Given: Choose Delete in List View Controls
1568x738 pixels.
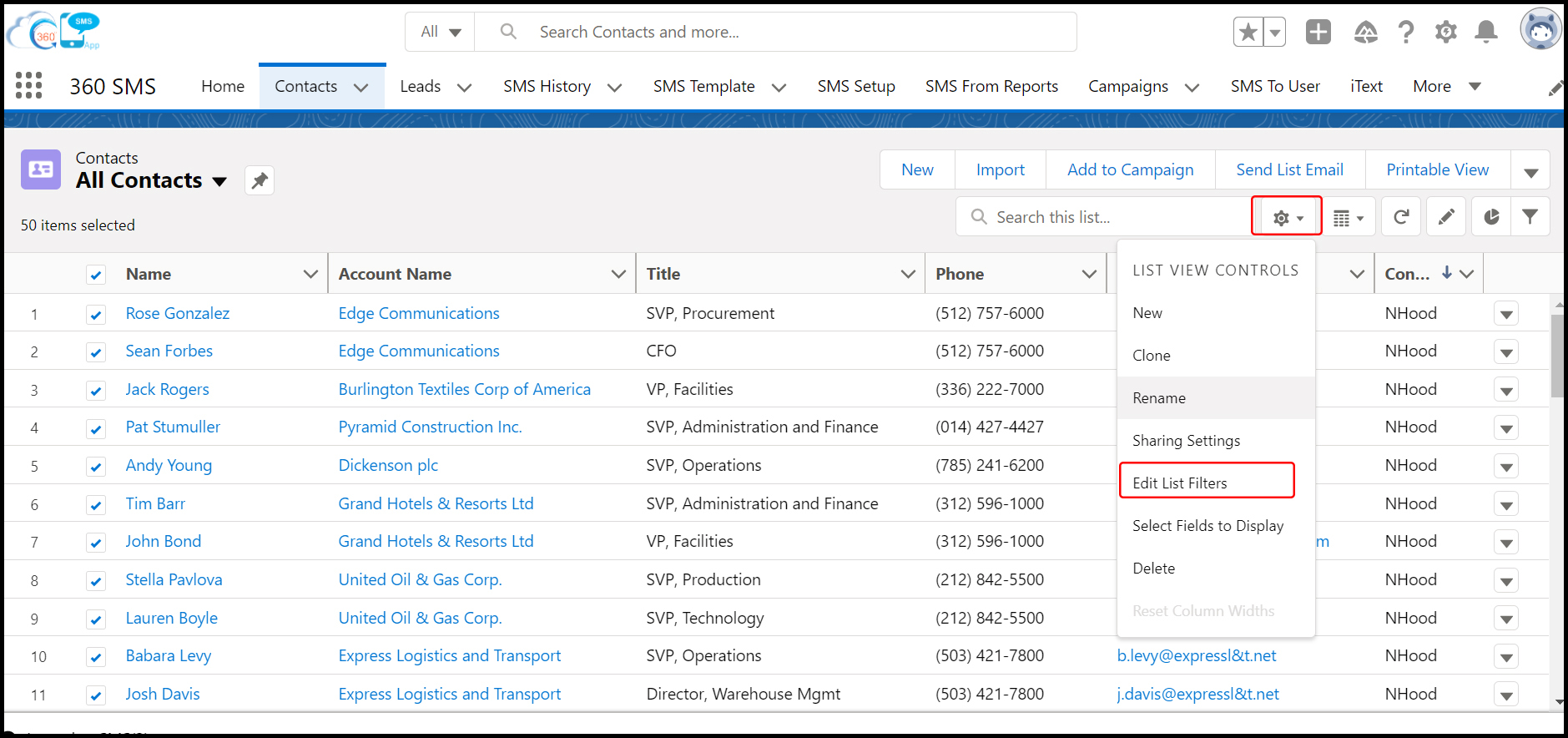Looking at the screenshot, I should 1216,569.
